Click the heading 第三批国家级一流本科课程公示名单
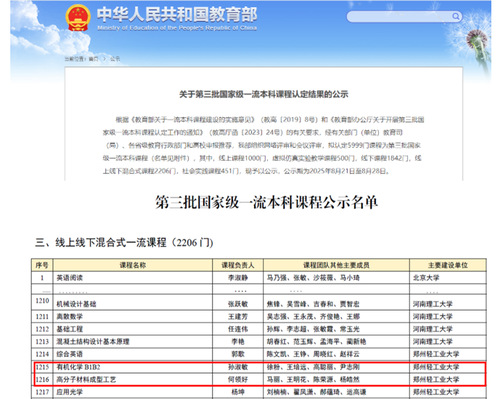Image resolution: width=497 pixels, height=399 pixels. click(x=266, y=202)
